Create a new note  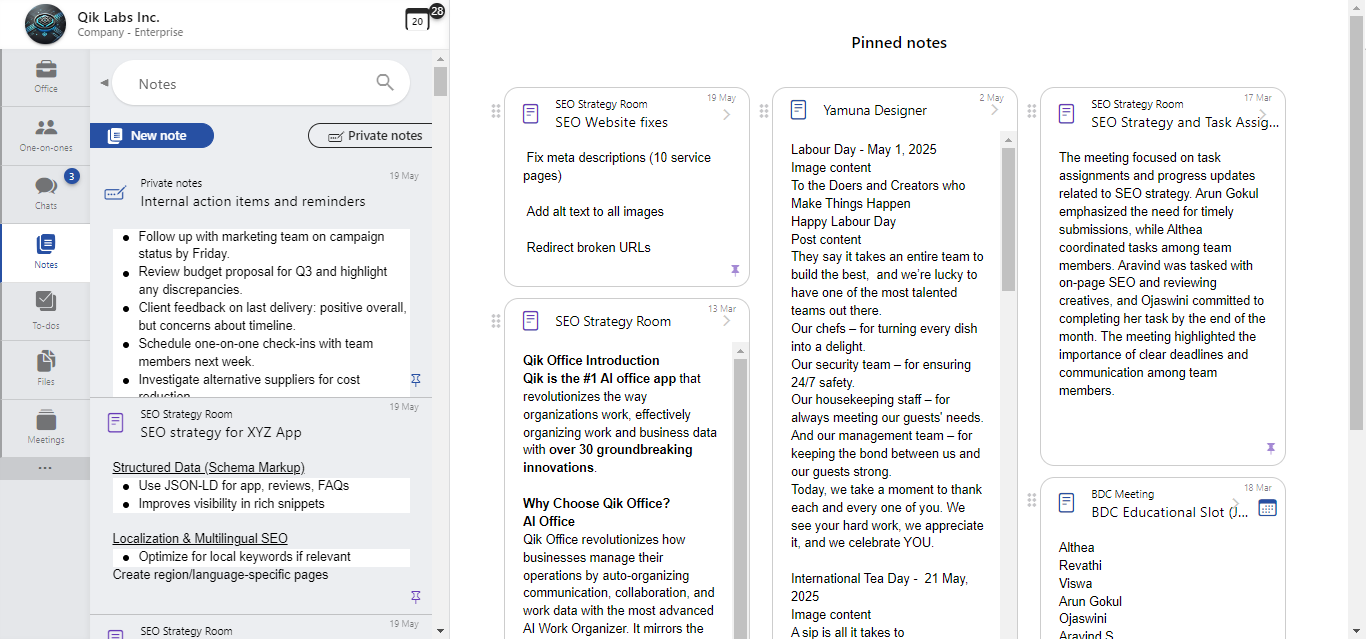pos(152,136)
